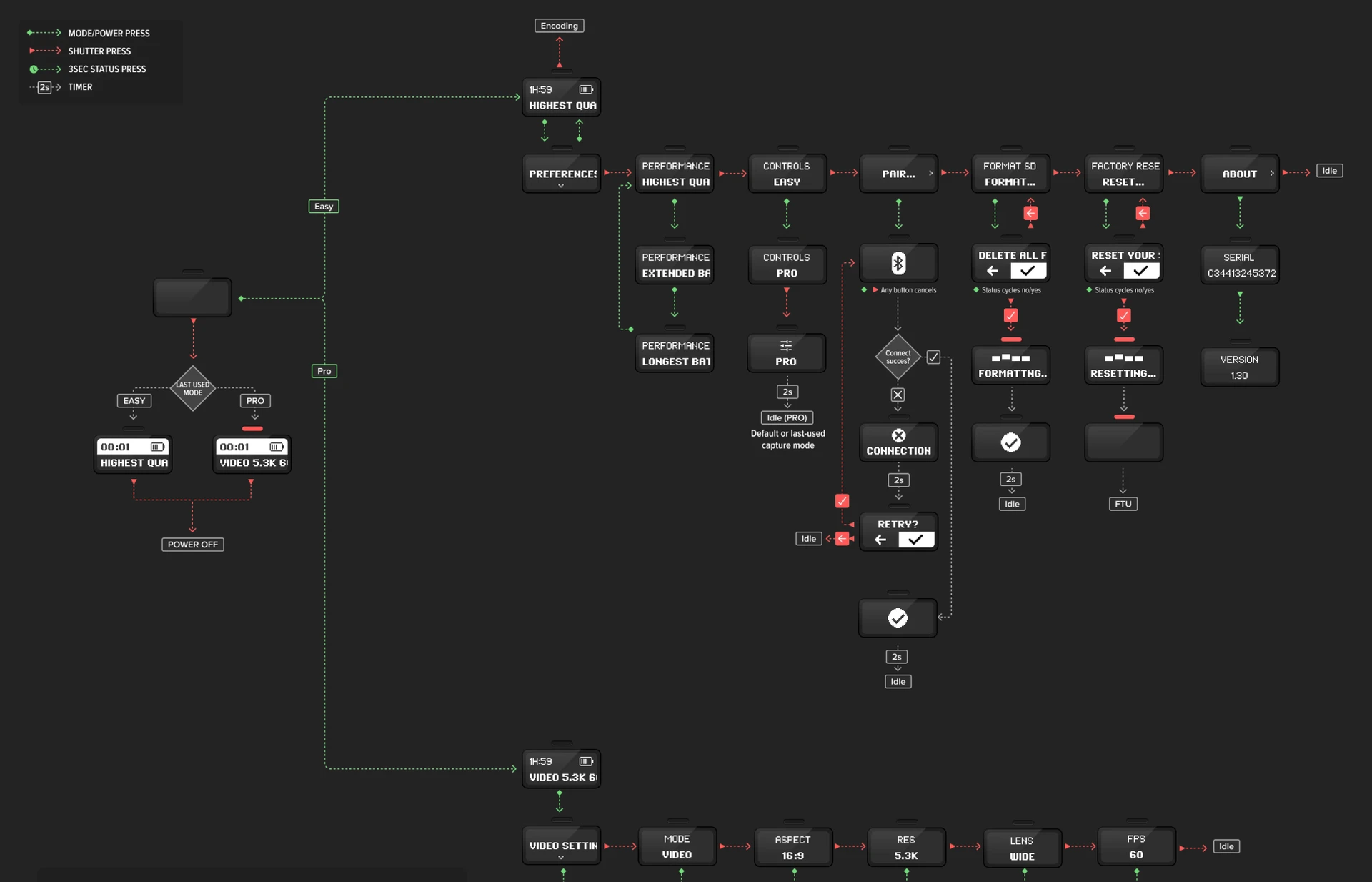Click the FTU label below RESETTING

tap(1123, 504)
